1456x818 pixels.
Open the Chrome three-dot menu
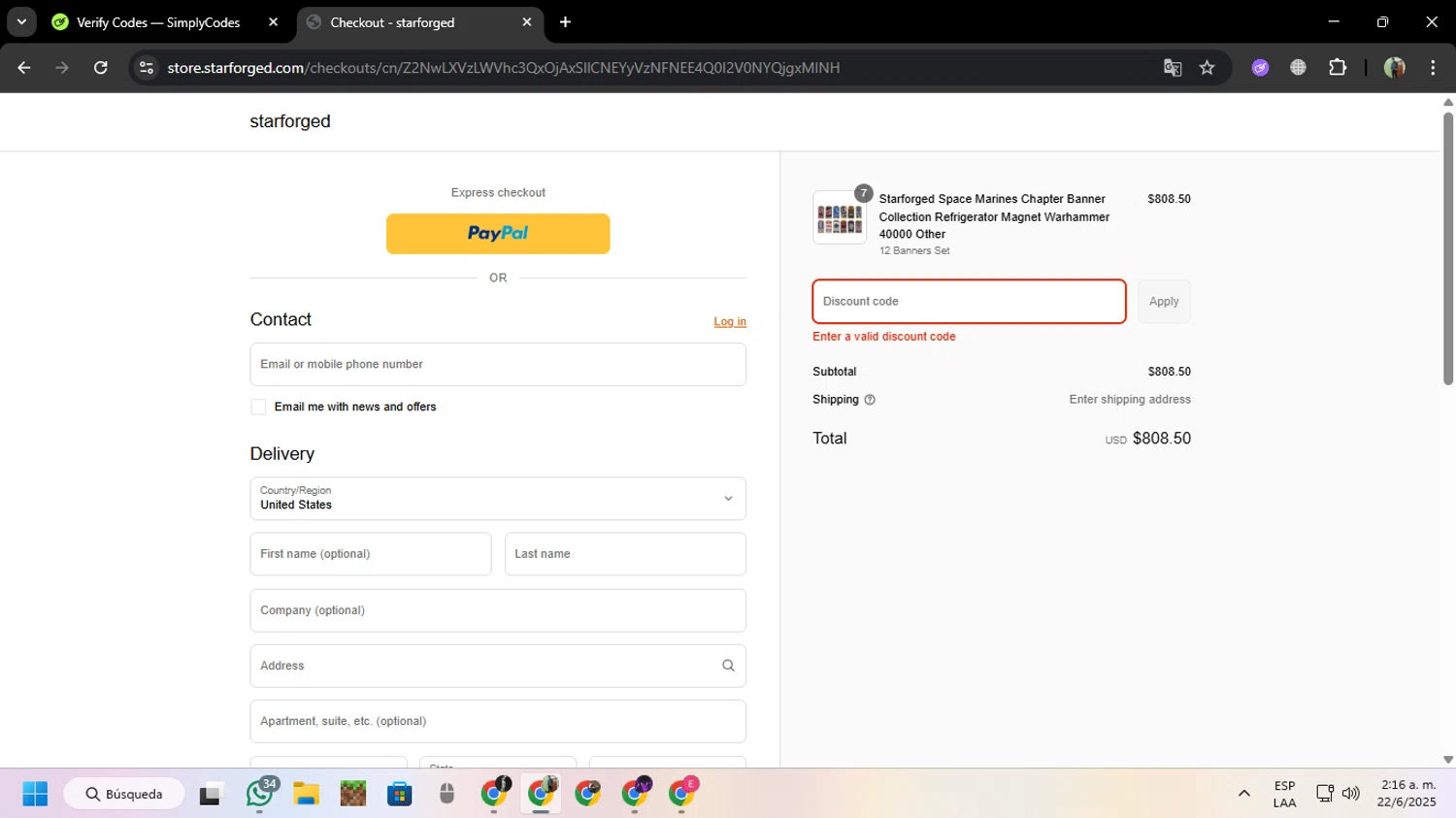pyautogui.click(x=1433, y=68)
